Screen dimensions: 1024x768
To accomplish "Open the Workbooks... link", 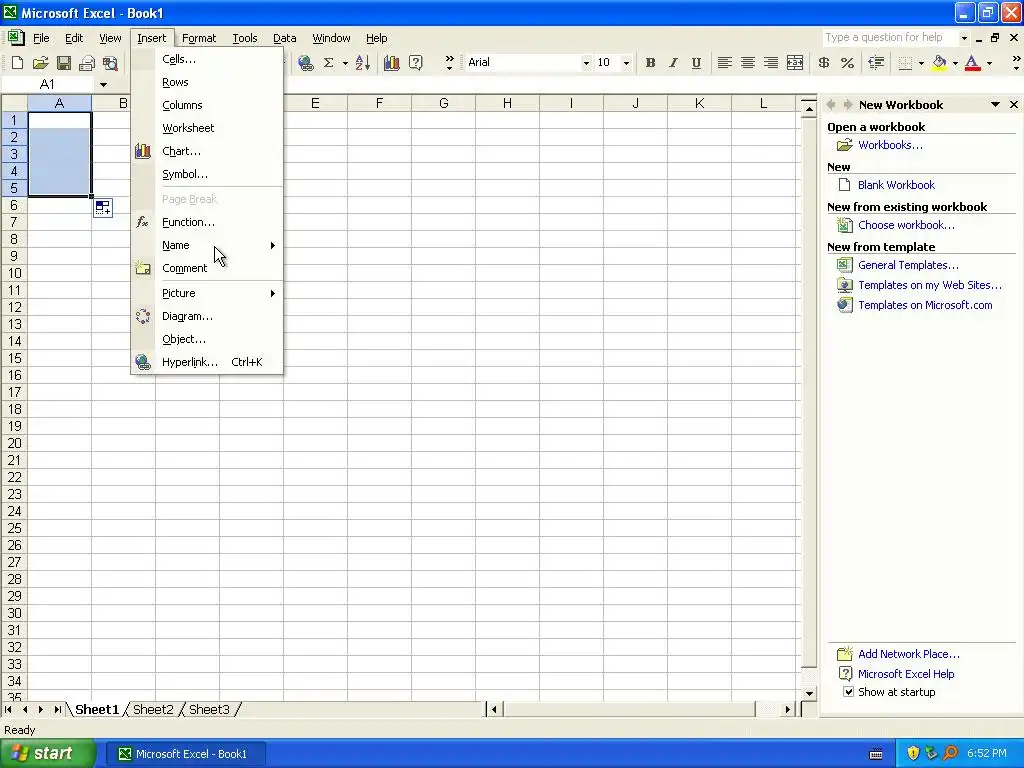I will point(890,145).
